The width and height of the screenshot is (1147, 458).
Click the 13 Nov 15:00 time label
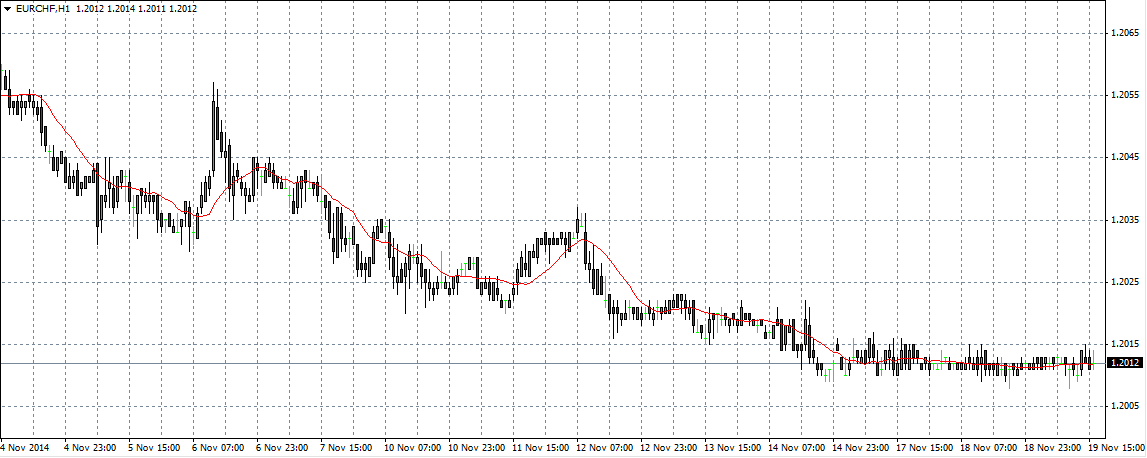click(732, 447)
